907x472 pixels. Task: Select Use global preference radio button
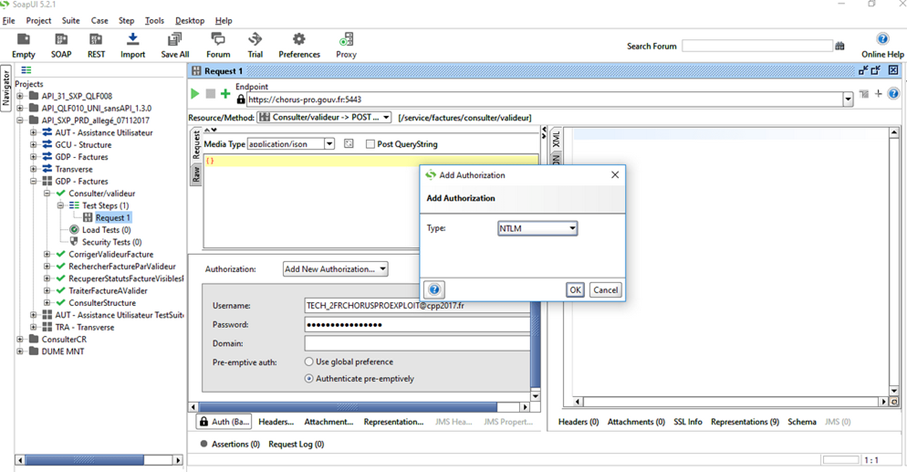point(309,362)
